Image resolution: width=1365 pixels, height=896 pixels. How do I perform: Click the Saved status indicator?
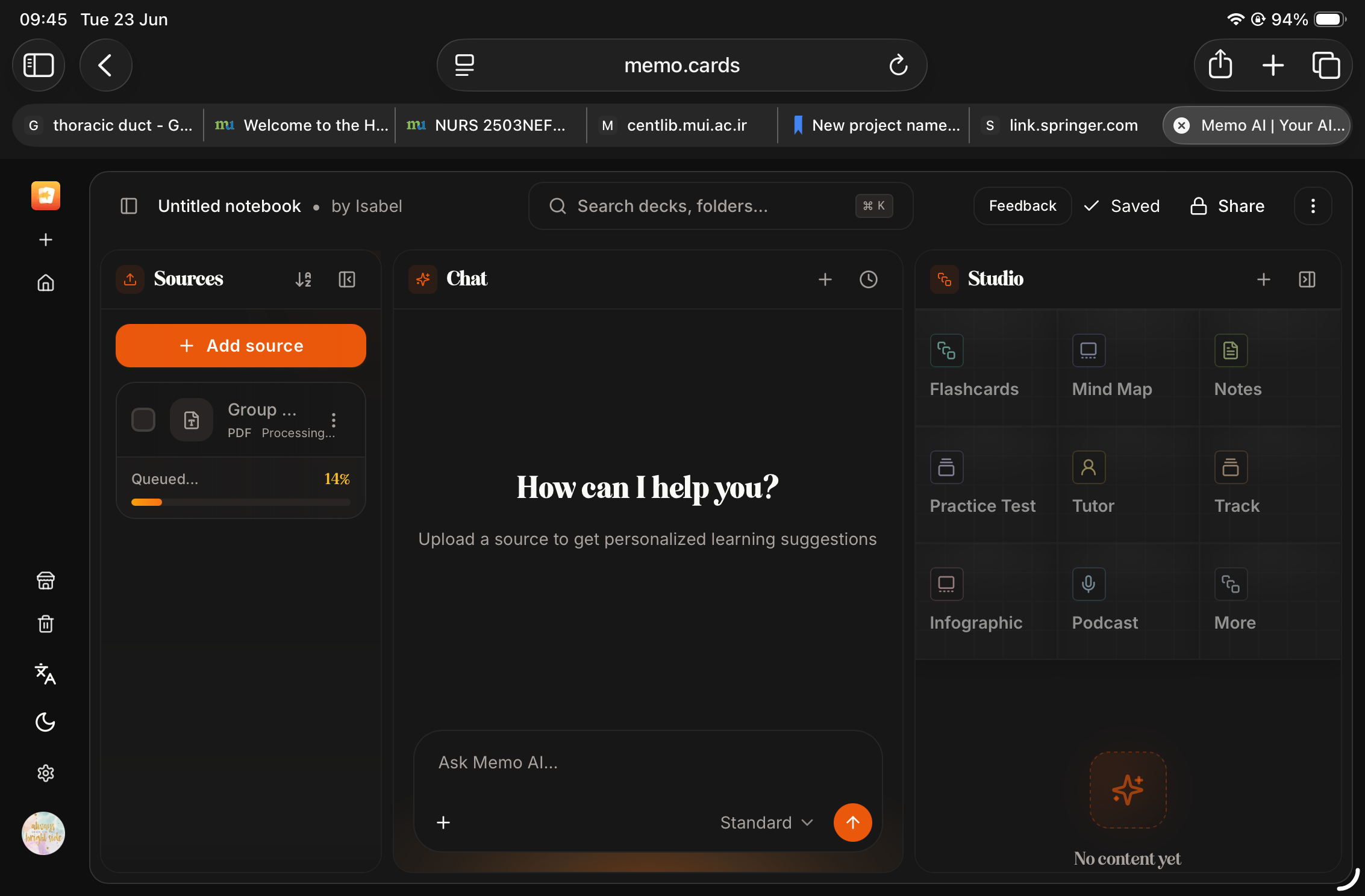click(1122, 206)
